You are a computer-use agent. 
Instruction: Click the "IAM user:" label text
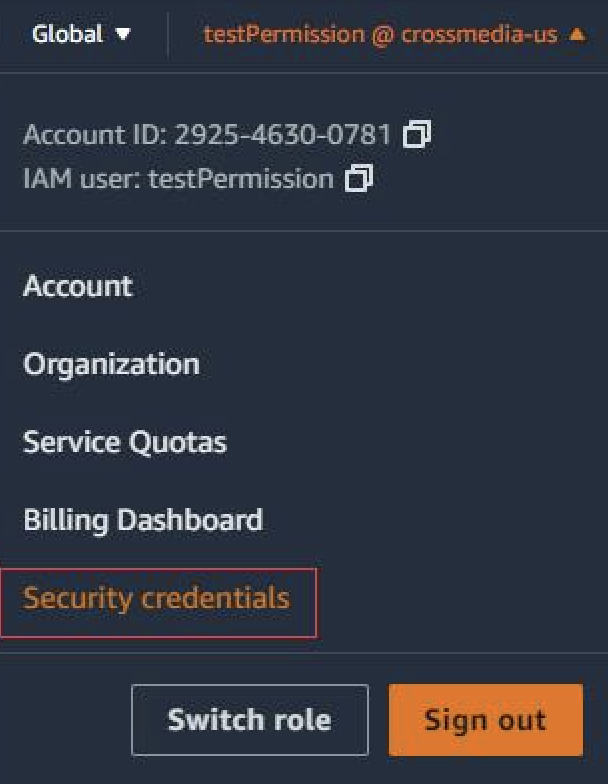(82, 178)
